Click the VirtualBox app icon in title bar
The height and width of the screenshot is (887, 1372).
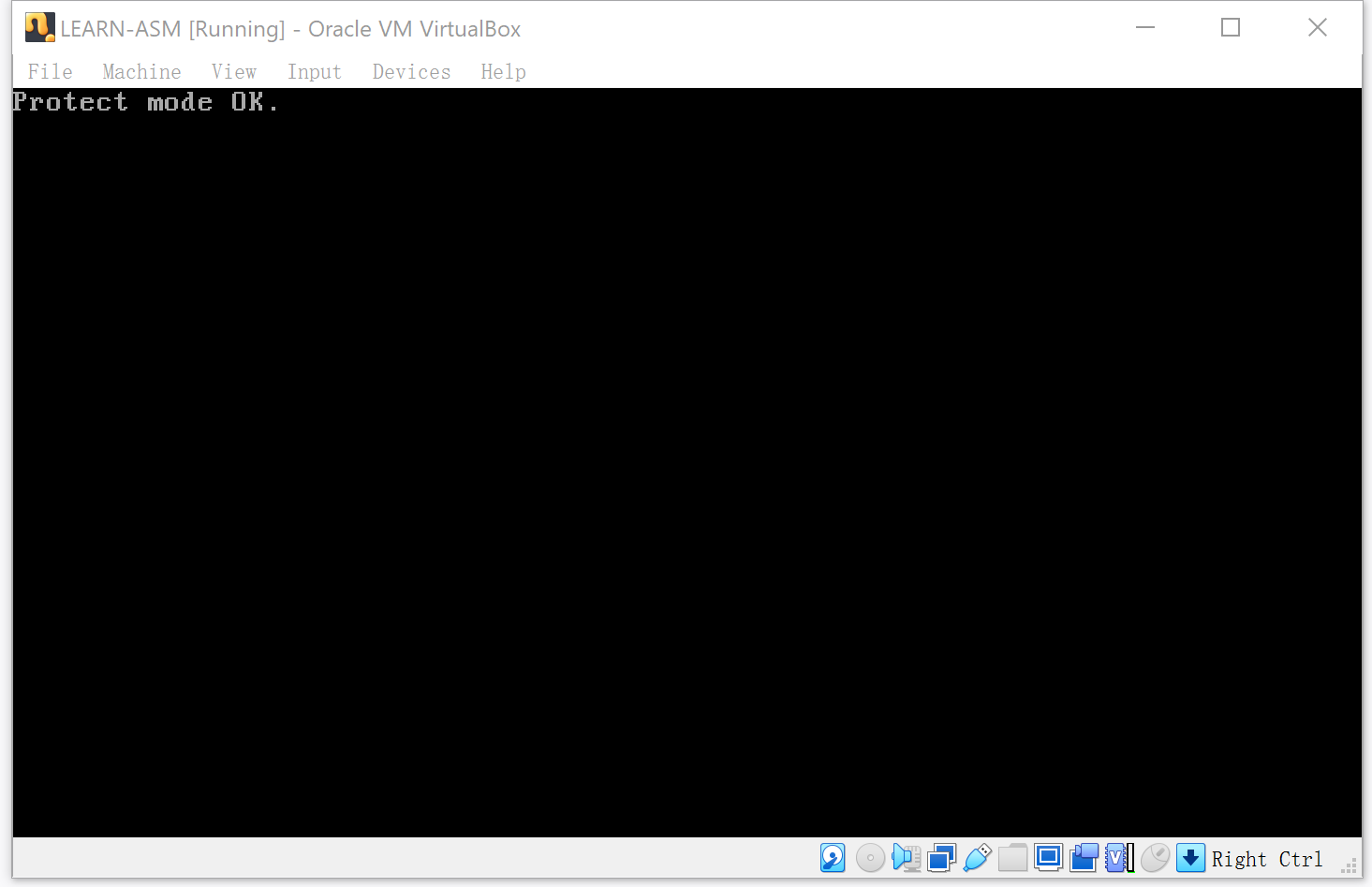[x=39, y=28]
